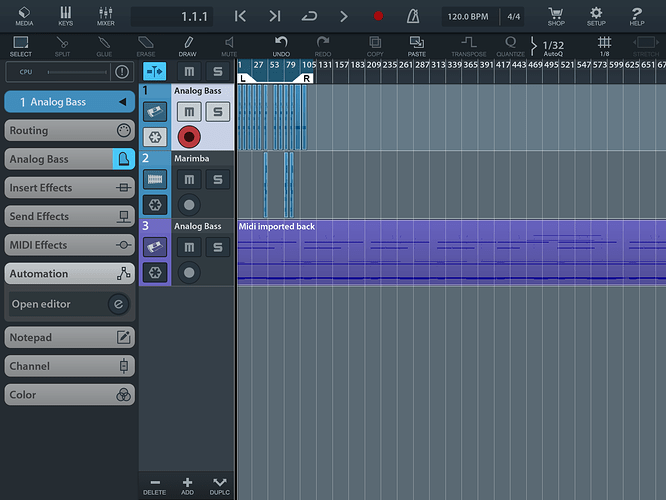Viewport: 666px width, 500px height.
Task: Click Open editor button
Action: coord(70,304)
